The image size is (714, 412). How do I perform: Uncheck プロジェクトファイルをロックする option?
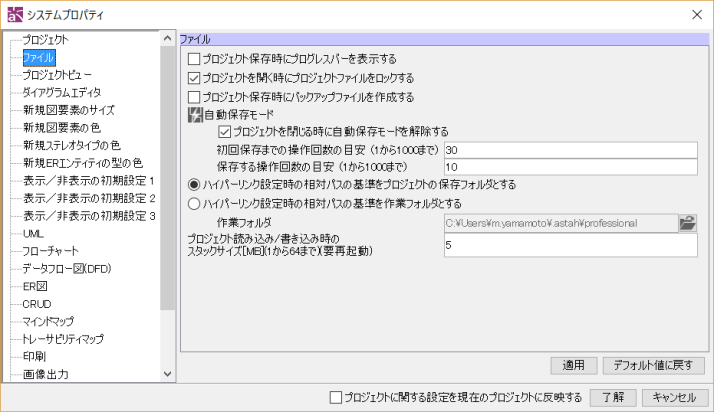click(194, 78)
